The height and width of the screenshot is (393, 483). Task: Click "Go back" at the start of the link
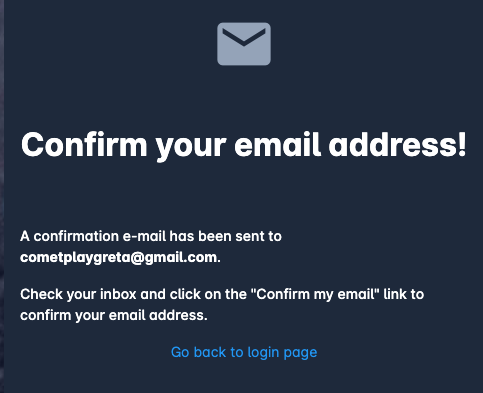click(x=198, y=352)
